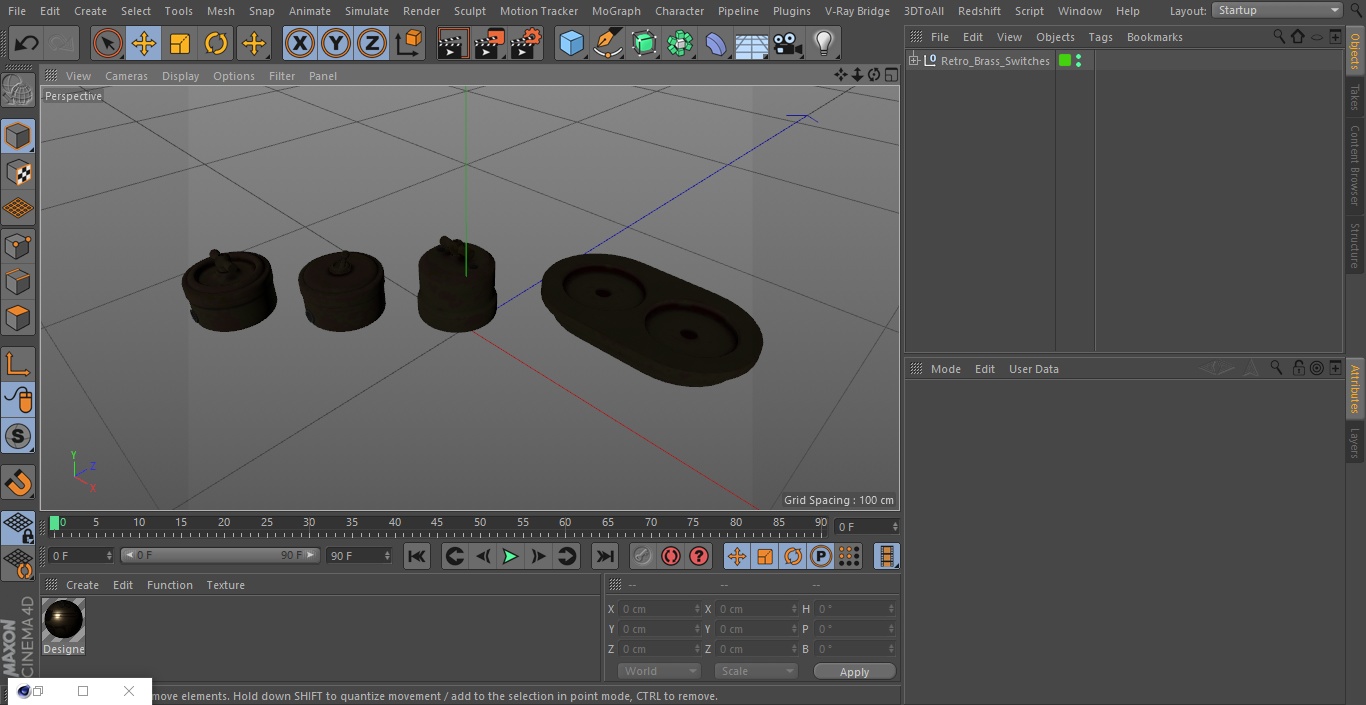Expand the Retro_Brass_Switches object
The image size is (1366, 705).
(914, 61)
